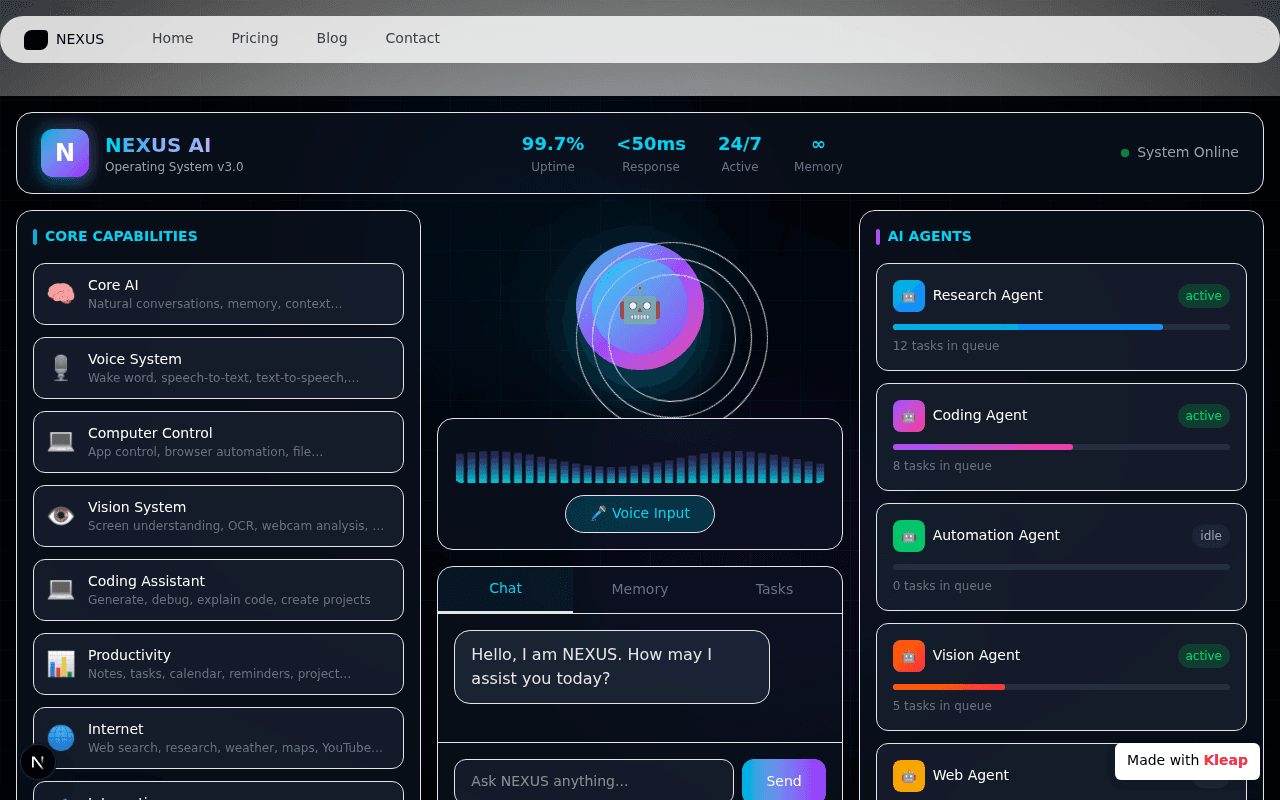Viewport: 1280px width, 800px height.
Task: Click the <50ms Response stat
Action: pyautogui.click(x=651, y=153)
